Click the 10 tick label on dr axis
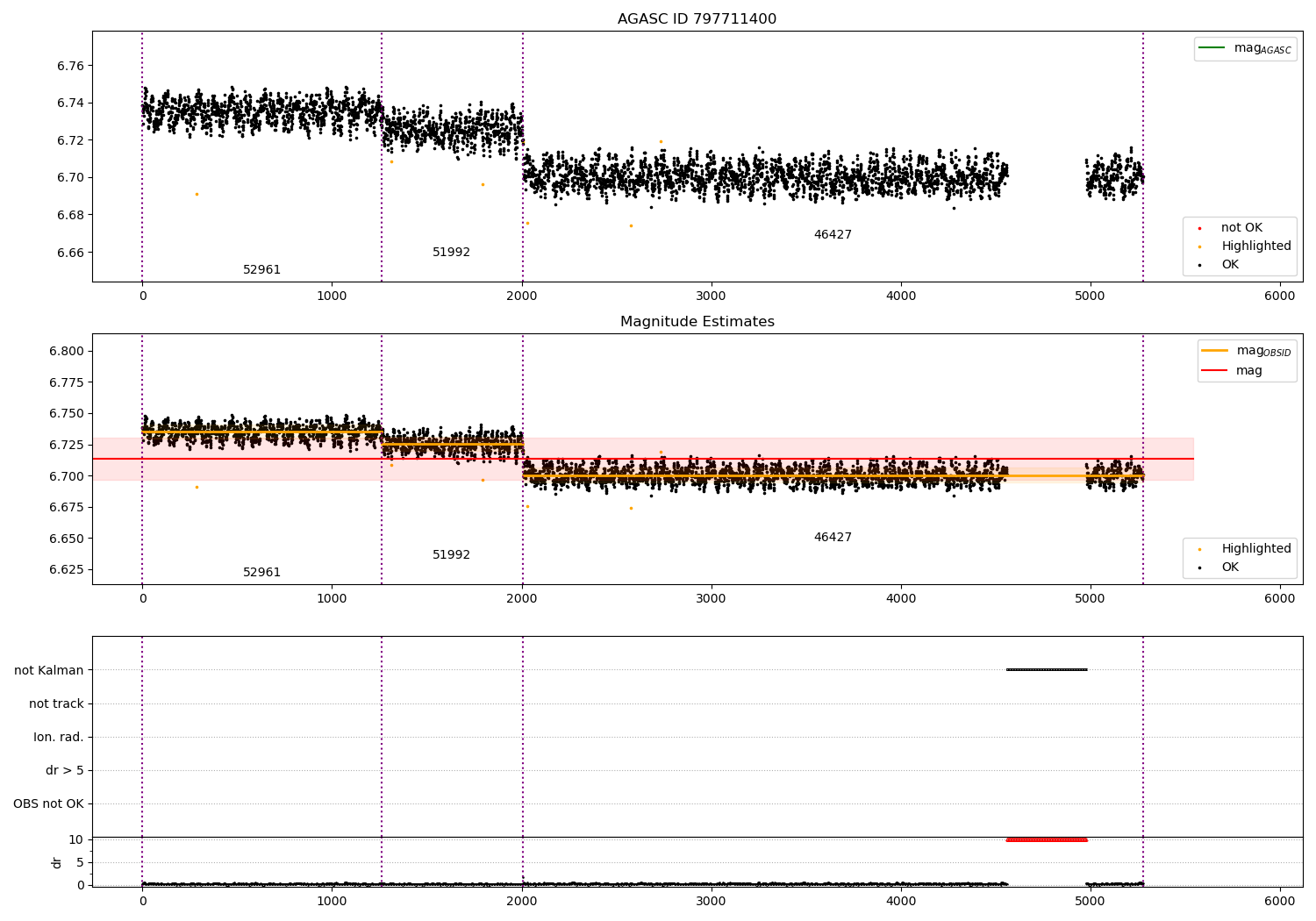1316x921 pixels. click(76, 839)
